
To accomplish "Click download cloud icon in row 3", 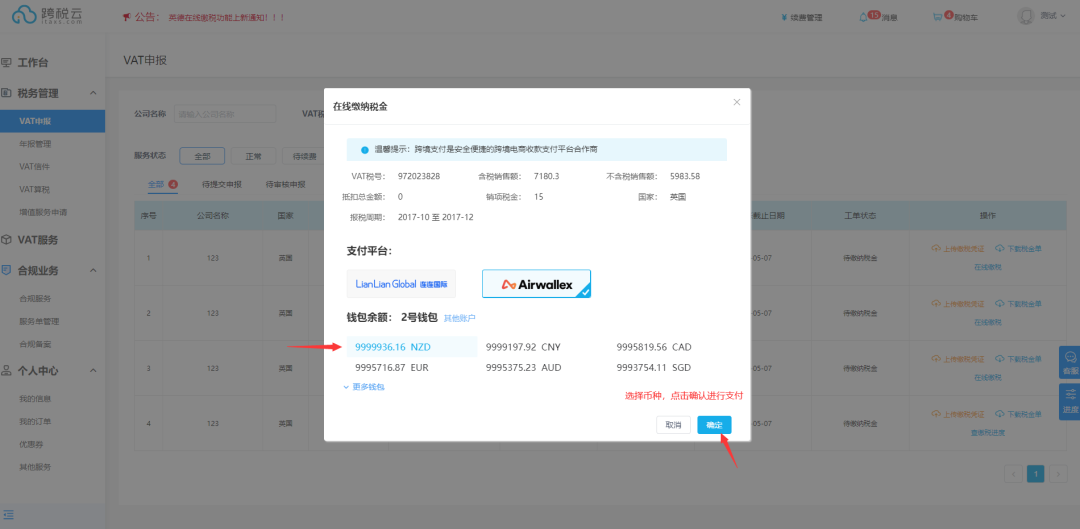I will coord(999,359).
